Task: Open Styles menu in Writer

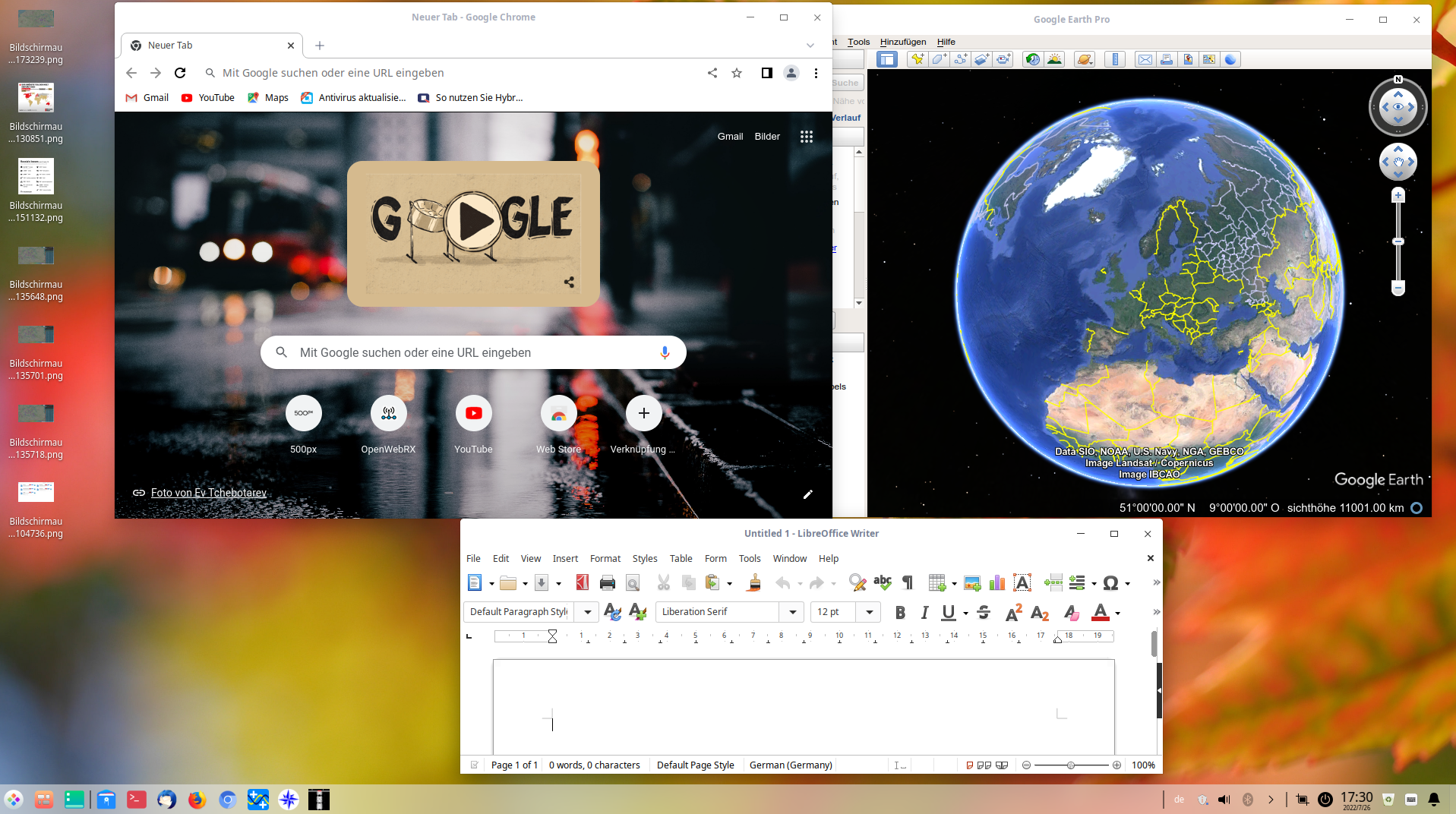Action: point(645,558)
